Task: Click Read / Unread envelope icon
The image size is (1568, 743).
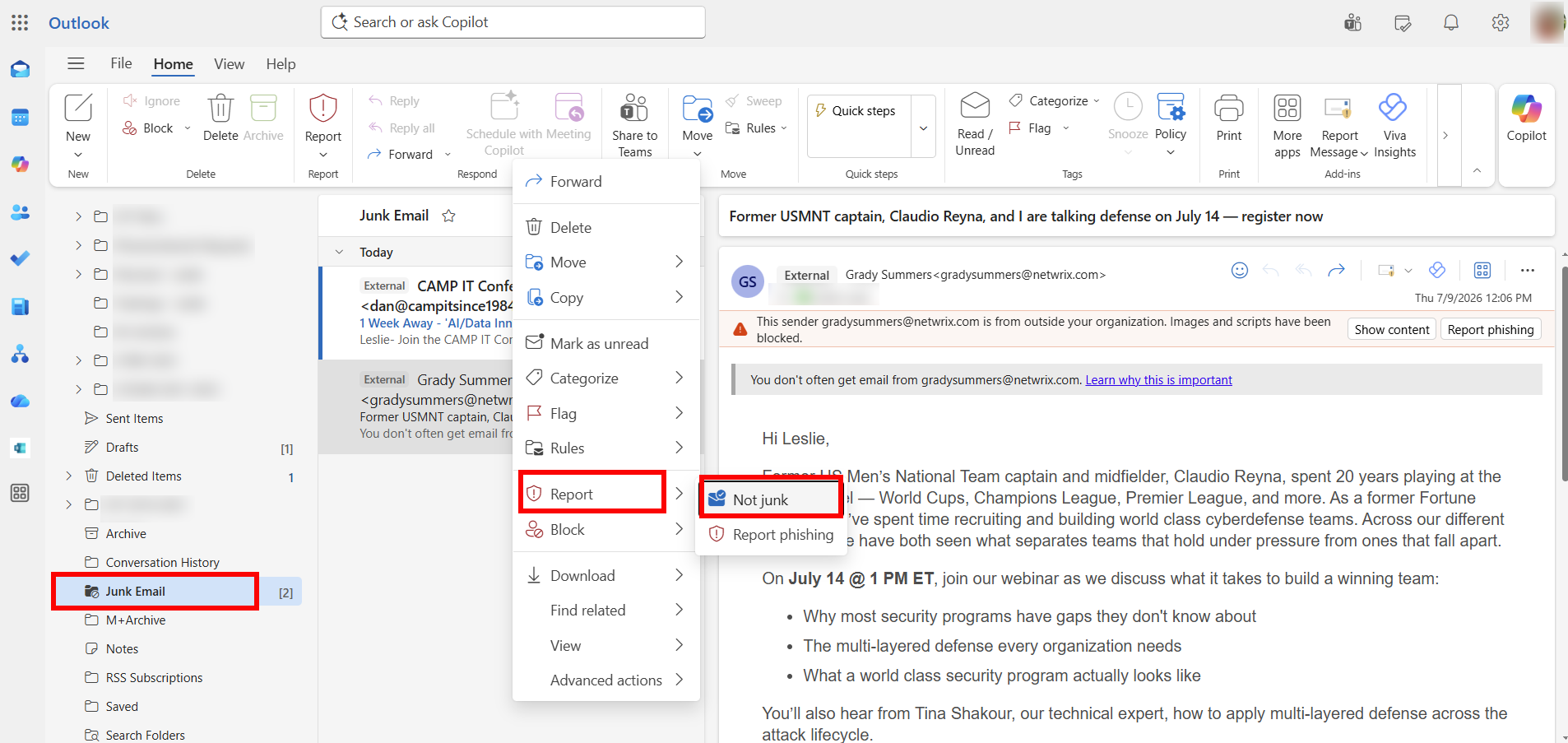Action: pyautogui.click(x=975, y=106)
